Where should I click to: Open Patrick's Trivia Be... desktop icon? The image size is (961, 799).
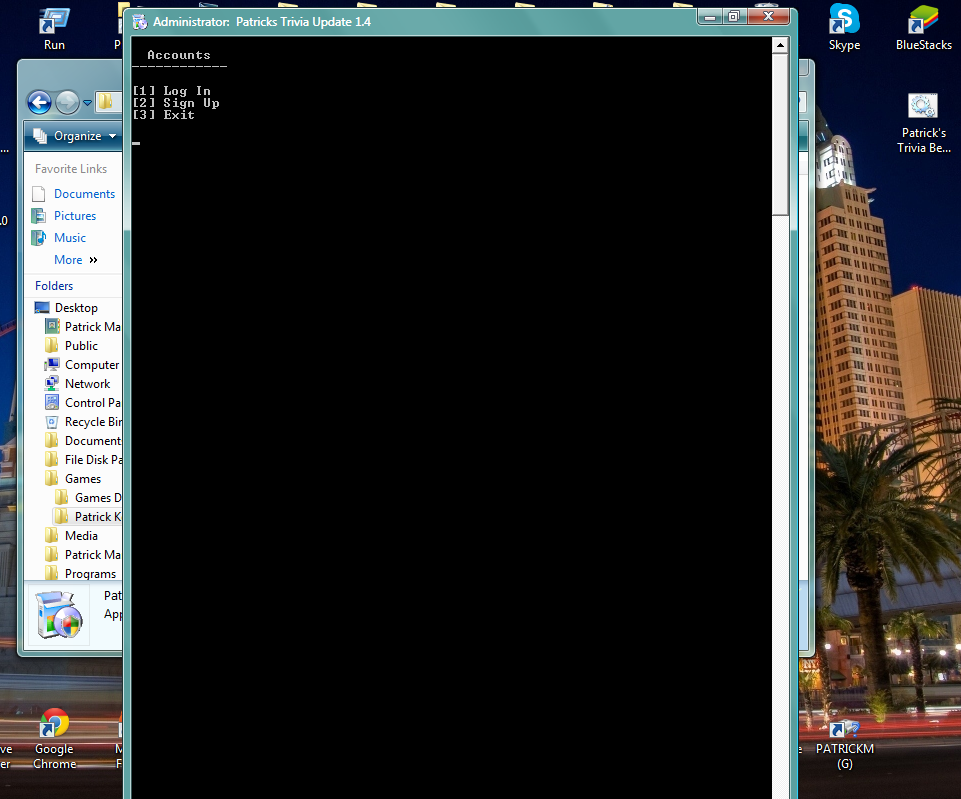(x=924, y=123)
